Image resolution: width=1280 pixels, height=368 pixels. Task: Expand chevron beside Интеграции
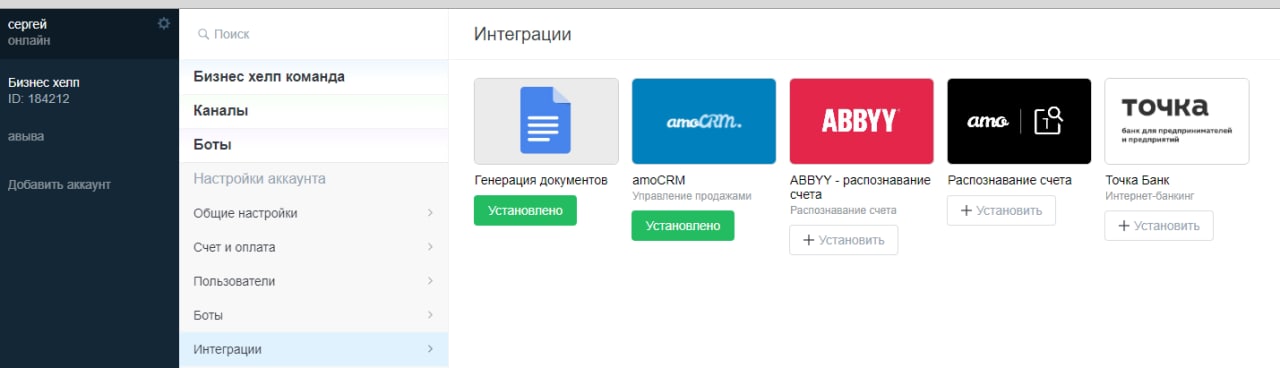coord(430,349)
